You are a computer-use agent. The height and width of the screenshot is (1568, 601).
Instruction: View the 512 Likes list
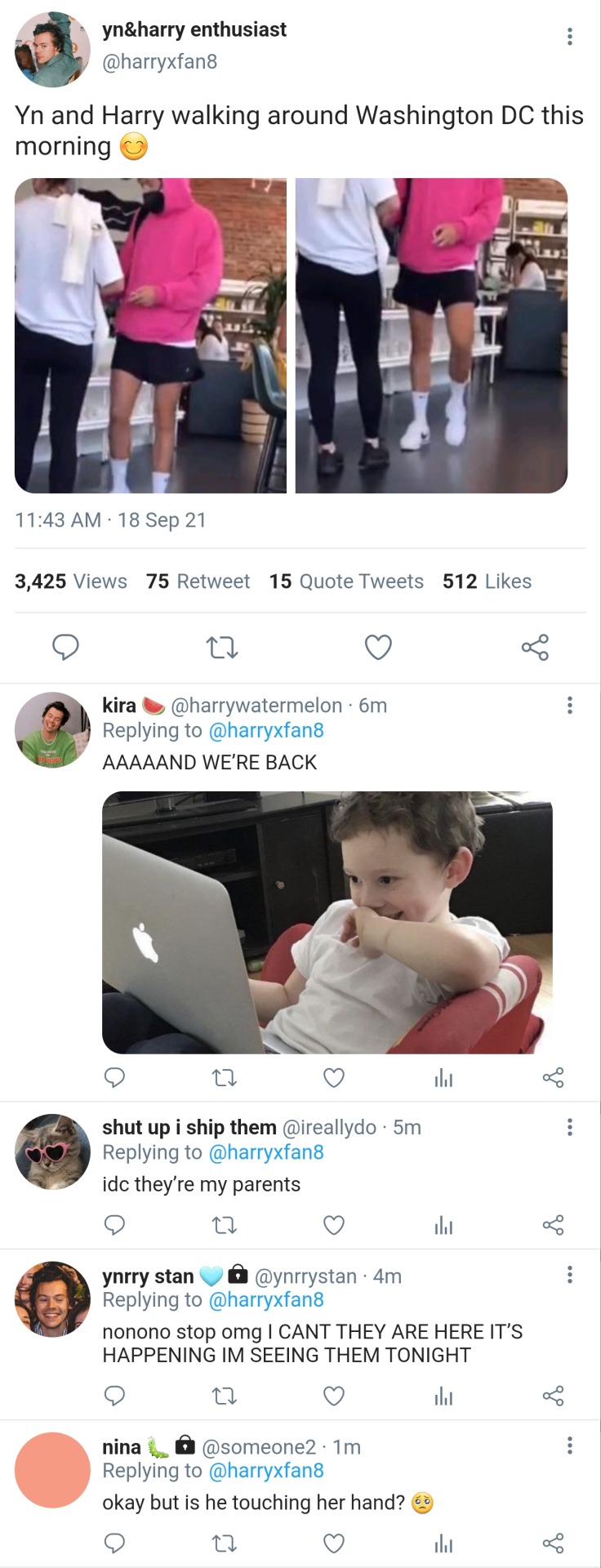[x=487, y=581]
